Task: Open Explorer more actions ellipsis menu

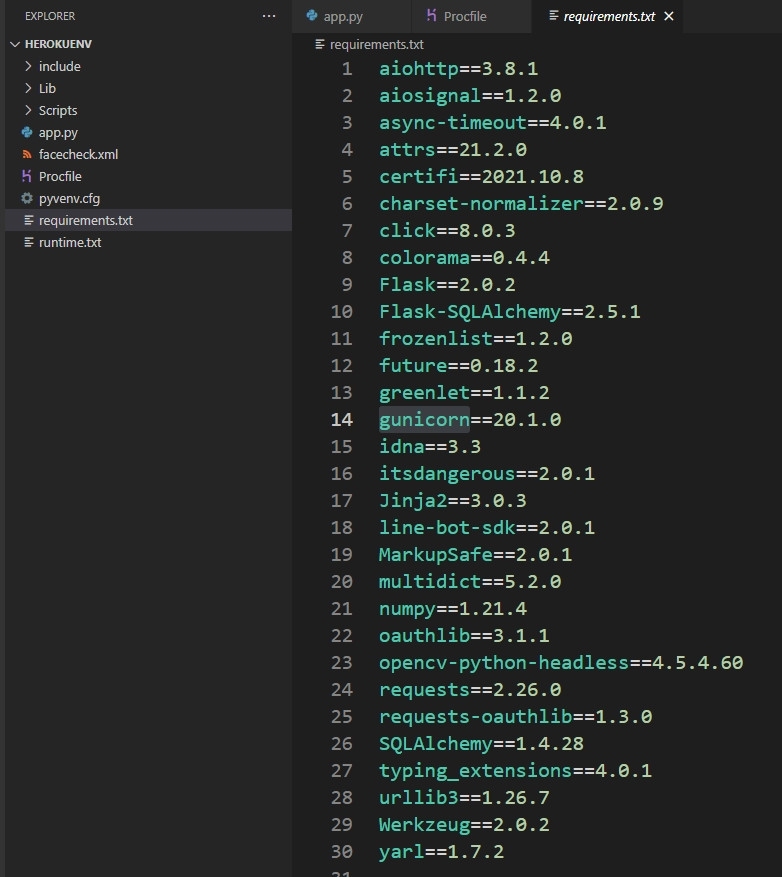Action: pos(268,16)
